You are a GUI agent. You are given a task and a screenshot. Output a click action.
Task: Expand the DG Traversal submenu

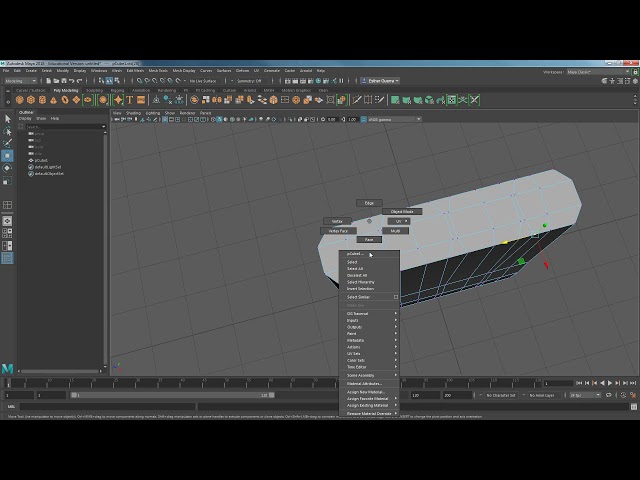[369, 313]
